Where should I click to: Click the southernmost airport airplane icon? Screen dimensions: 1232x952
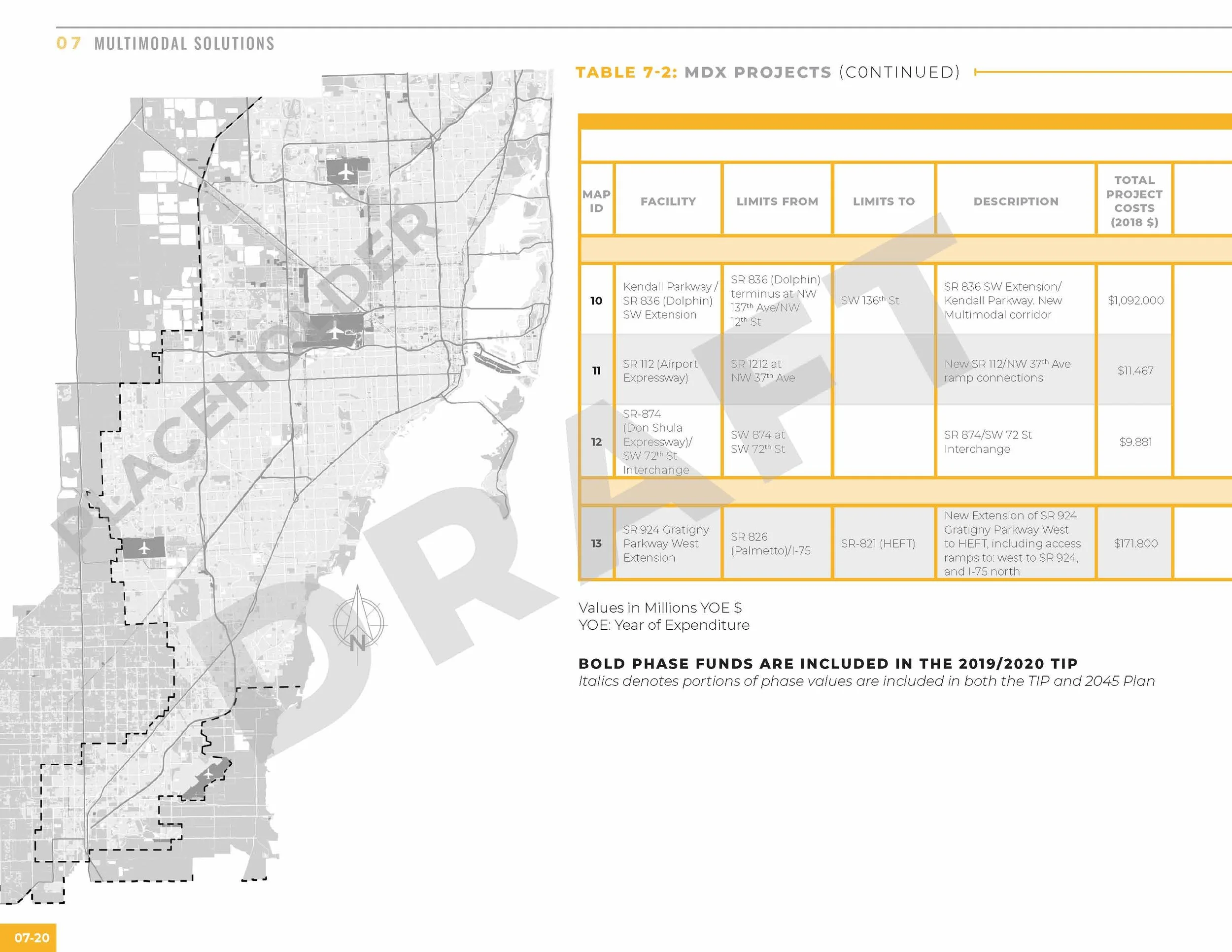[209, 774]
